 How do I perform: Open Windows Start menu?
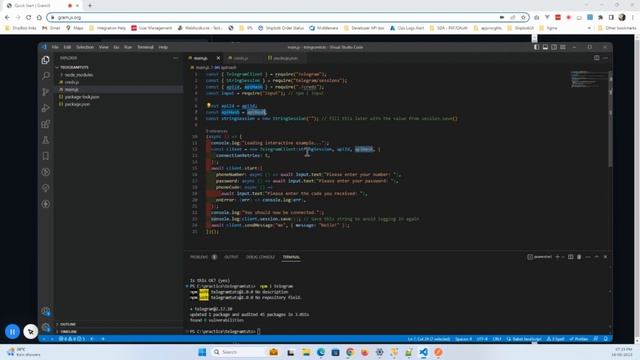point(202,352)
